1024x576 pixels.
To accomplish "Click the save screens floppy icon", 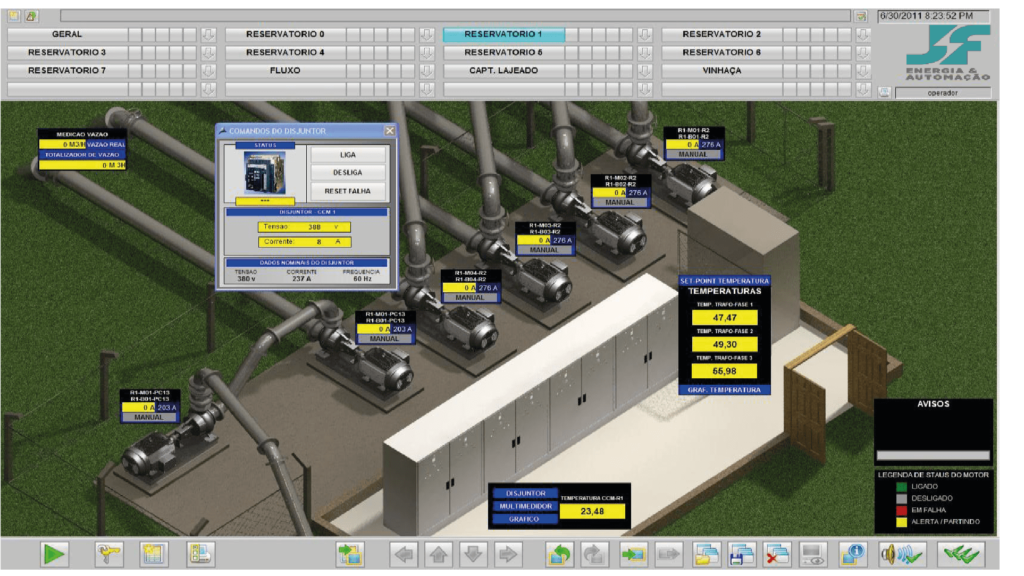I will [x=741, y=555].
